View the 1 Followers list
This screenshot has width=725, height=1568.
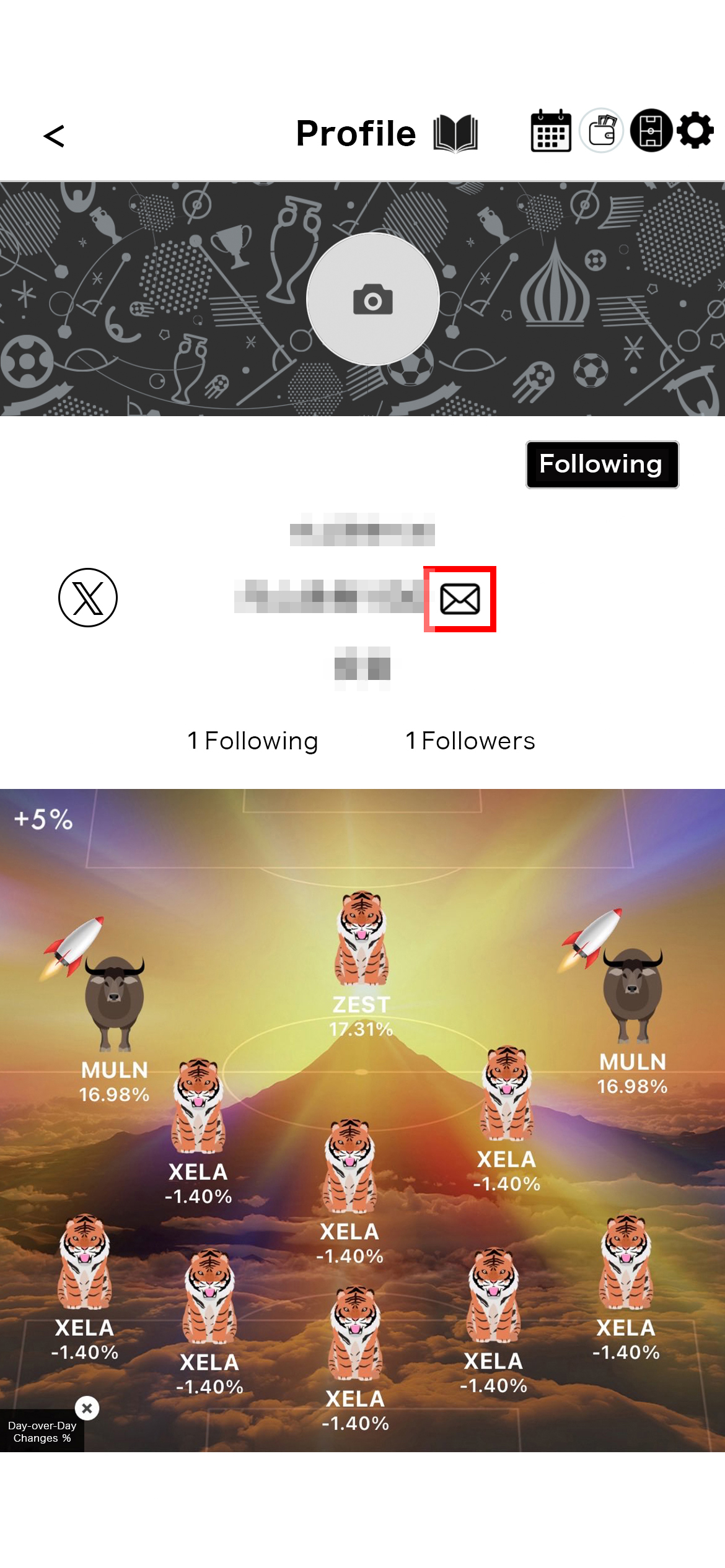[x=470, y=741]
